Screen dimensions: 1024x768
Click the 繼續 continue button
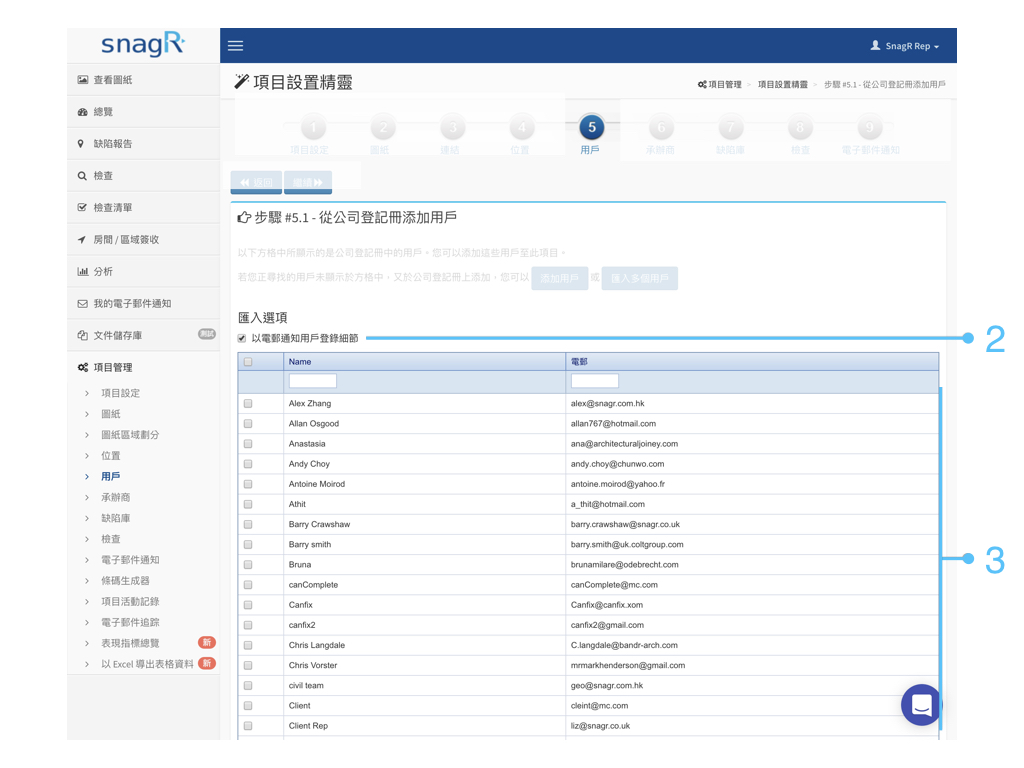pos(308,182)
